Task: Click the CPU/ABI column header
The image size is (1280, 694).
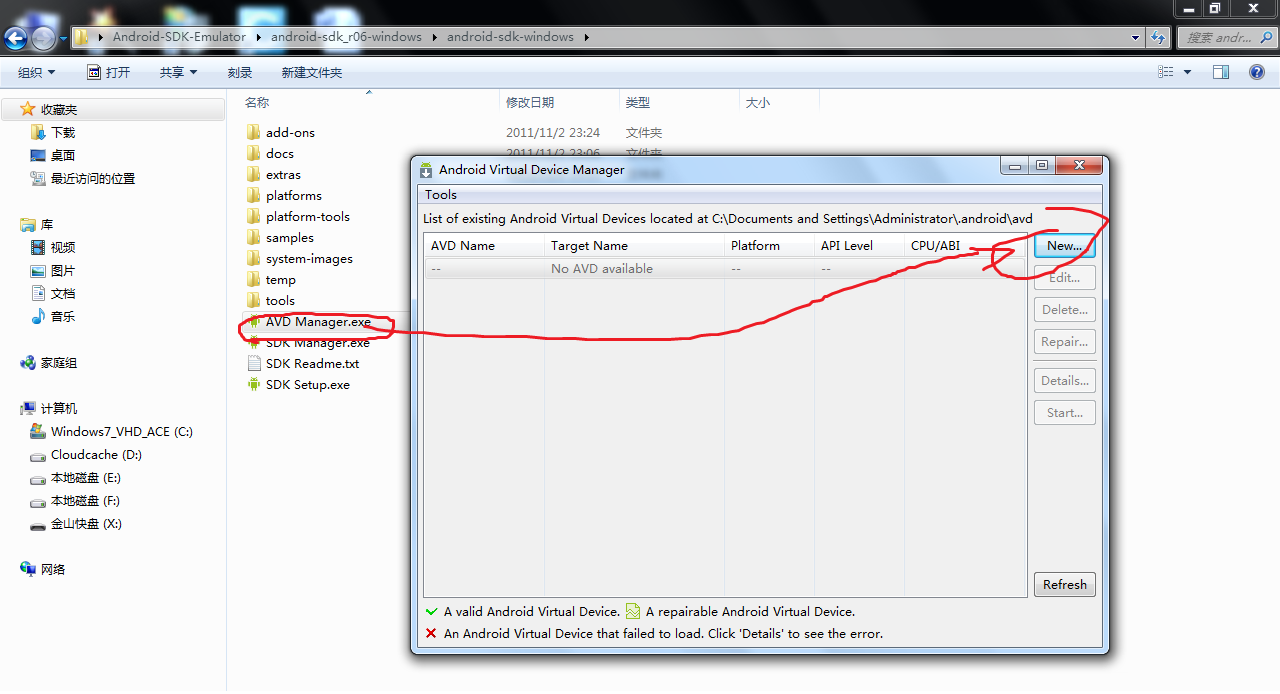Action: [965, 245]
